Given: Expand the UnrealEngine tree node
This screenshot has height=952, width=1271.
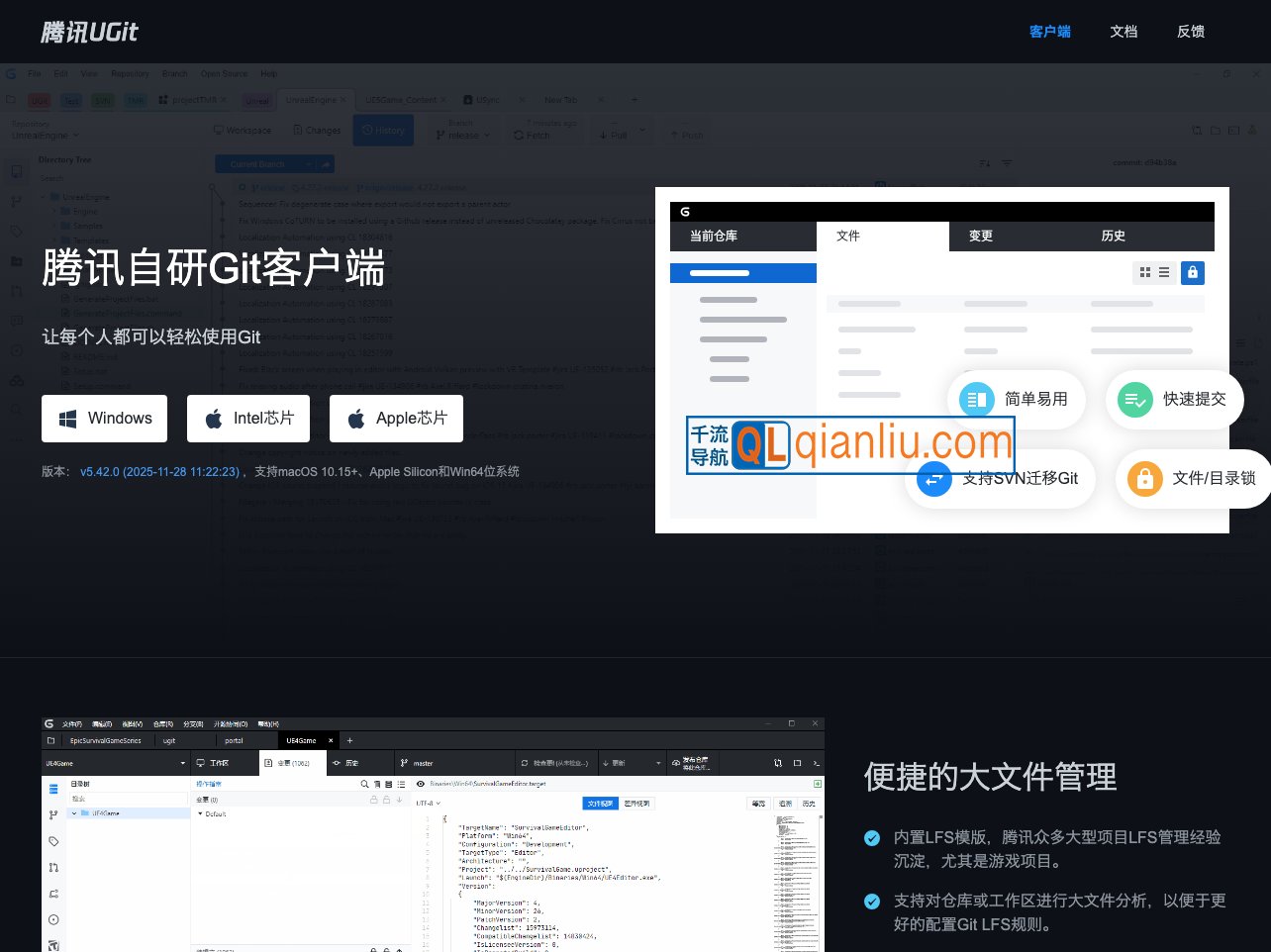Looking at the screenshot, I should [x=43, y=197].
